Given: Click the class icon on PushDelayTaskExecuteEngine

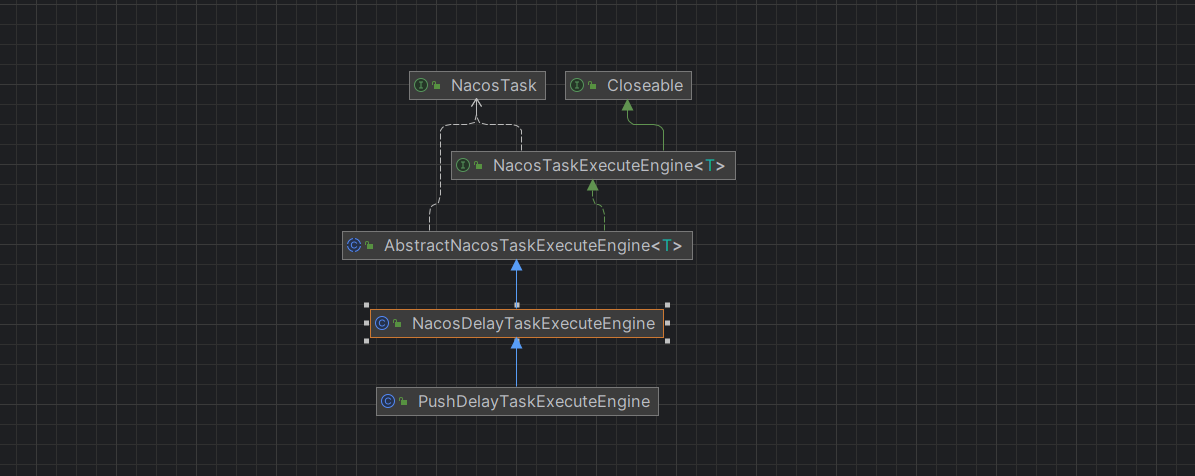Looking at the screenshot, I should [388, 401].
